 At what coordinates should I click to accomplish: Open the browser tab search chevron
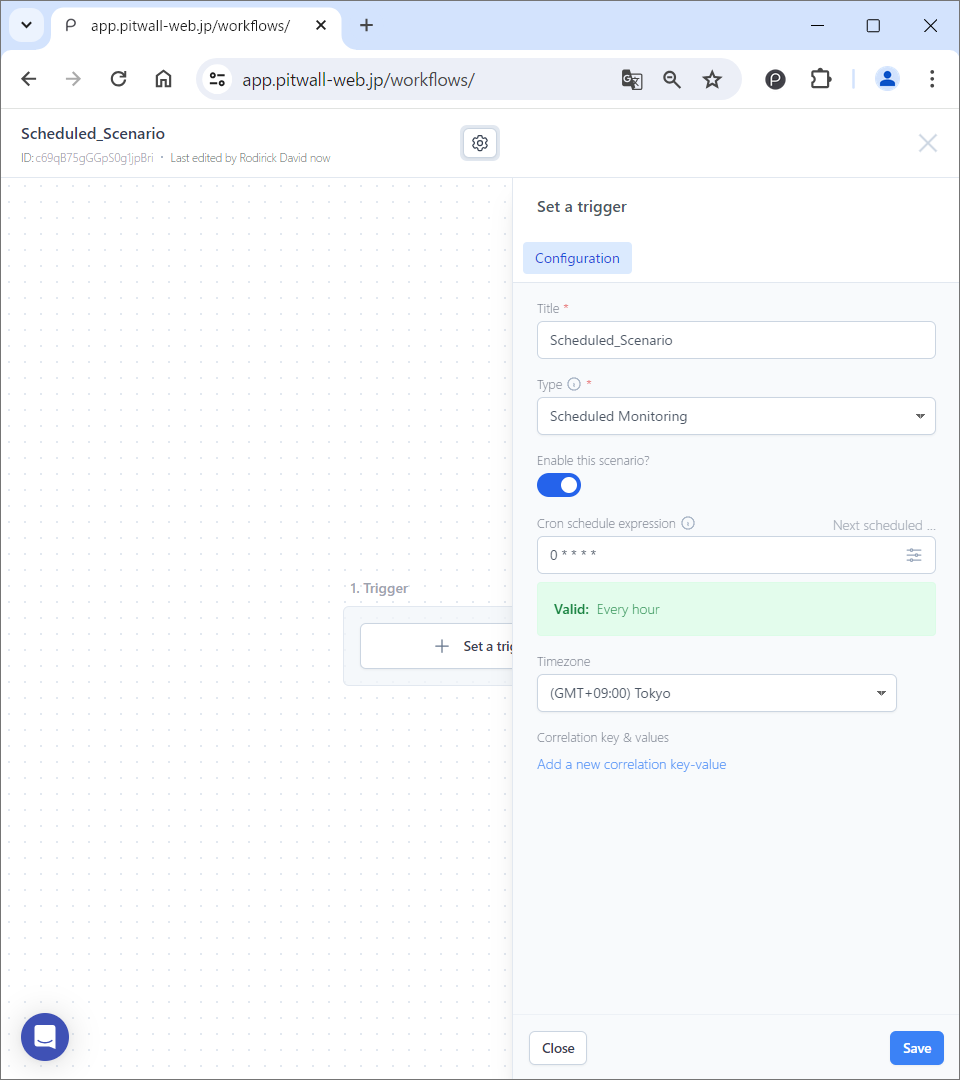tap(27, 25)
